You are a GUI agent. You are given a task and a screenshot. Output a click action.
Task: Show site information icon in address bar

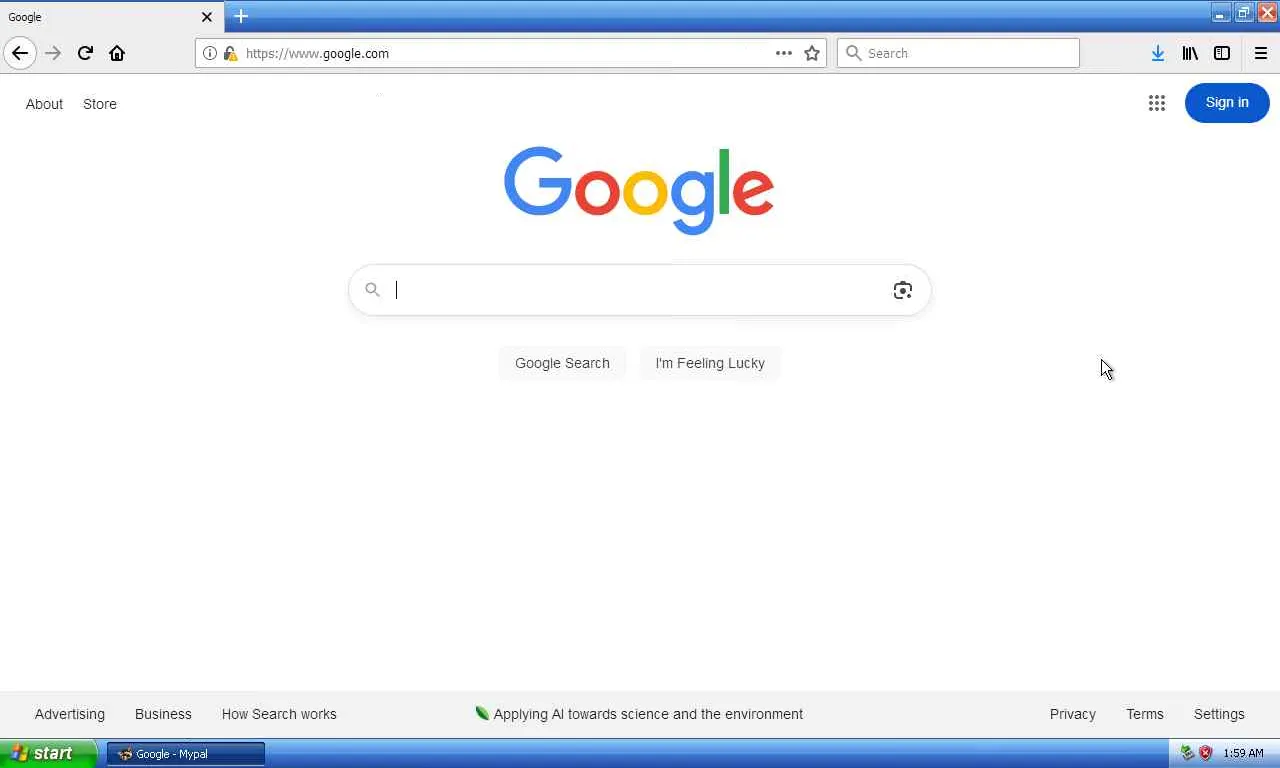(210, 53)
